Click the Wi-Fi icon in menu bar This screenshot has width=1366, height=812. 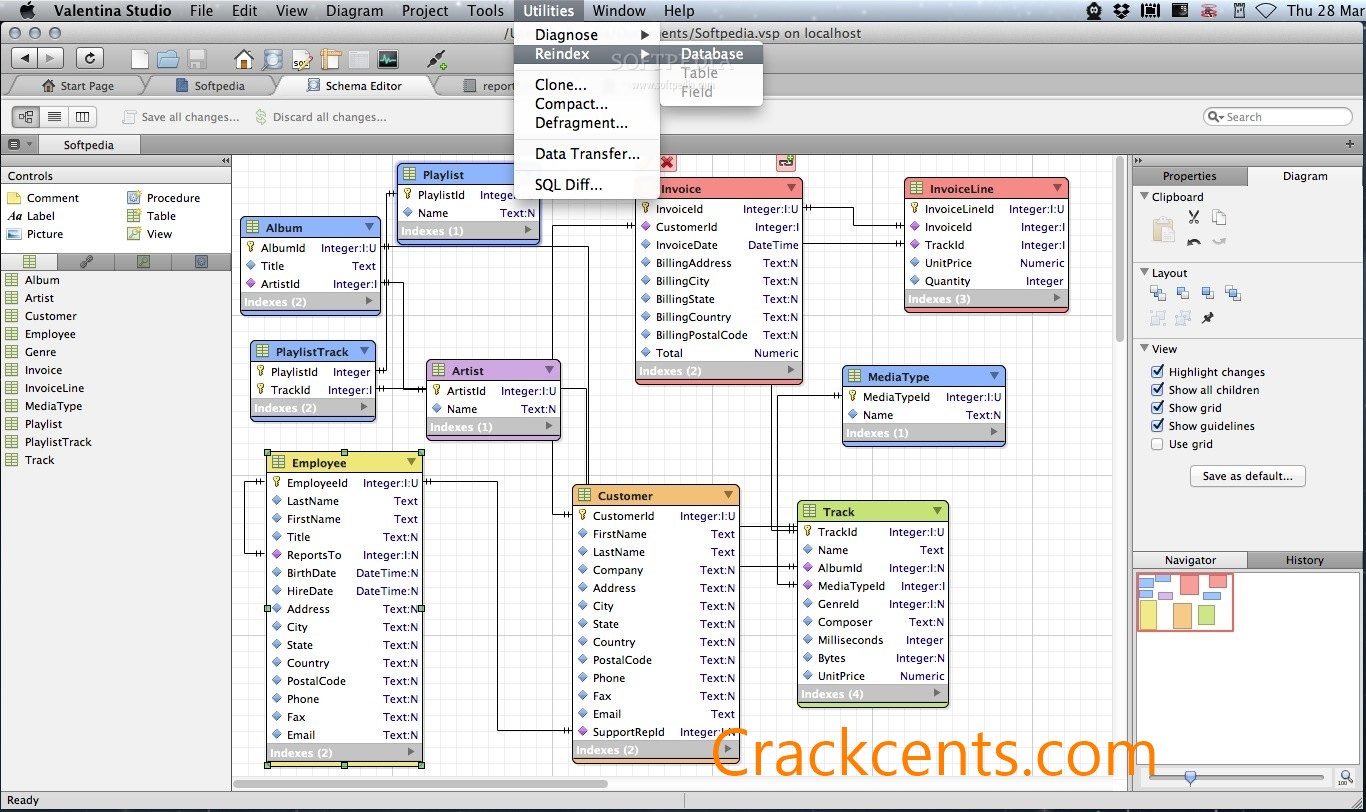(x=1266, y=11)
